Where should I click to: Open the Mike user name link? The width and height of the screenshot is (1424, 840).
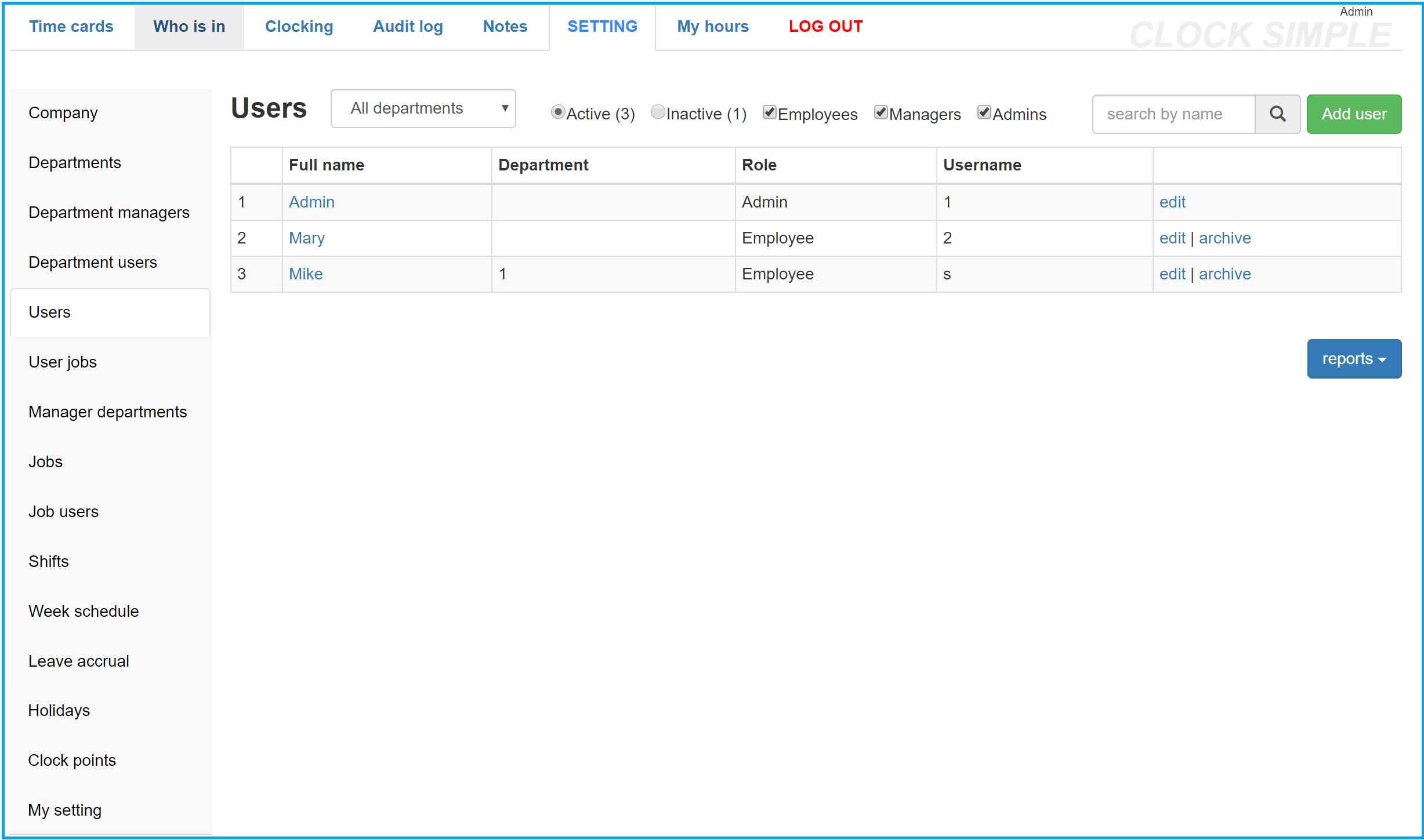(306, 274)
